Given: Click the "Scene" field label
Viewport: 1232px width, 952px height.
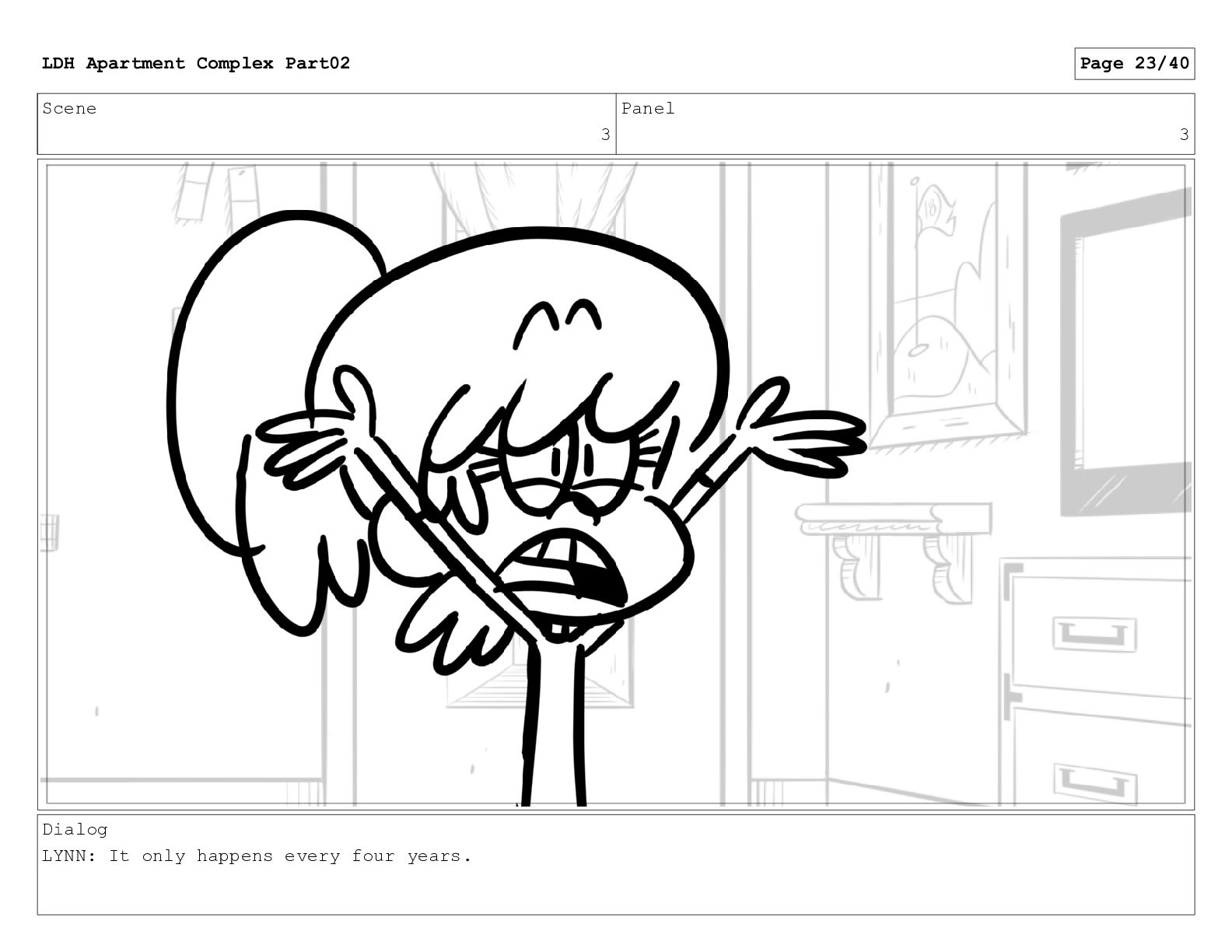Looking at the screenshot, I should point(70,109).
